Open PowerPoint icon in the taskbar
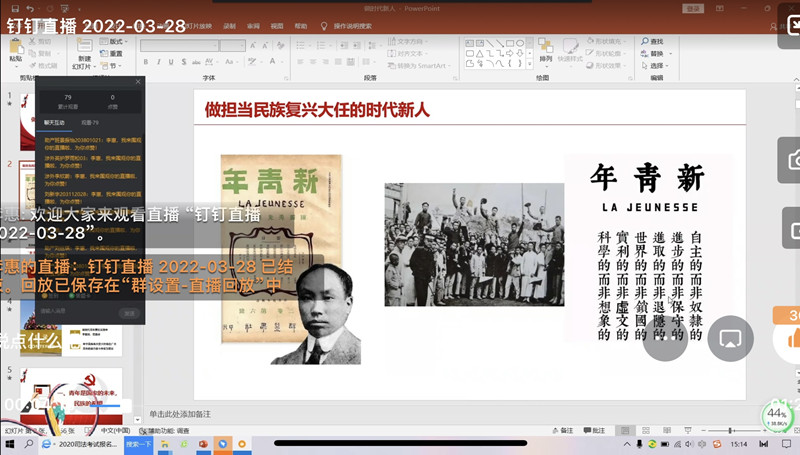This screenshot has height=455, width=800. 203,444
